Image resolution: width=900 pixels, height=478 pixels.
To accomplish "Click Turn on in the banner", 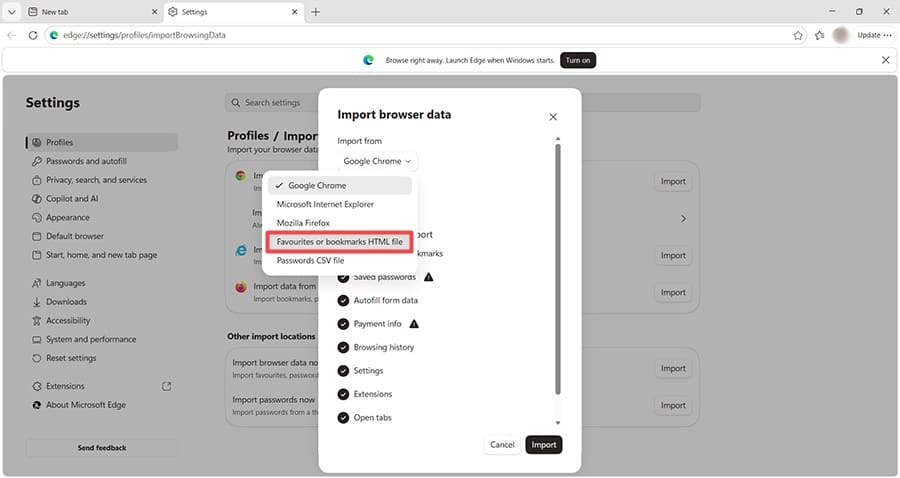I will click(x=577, y=60).
